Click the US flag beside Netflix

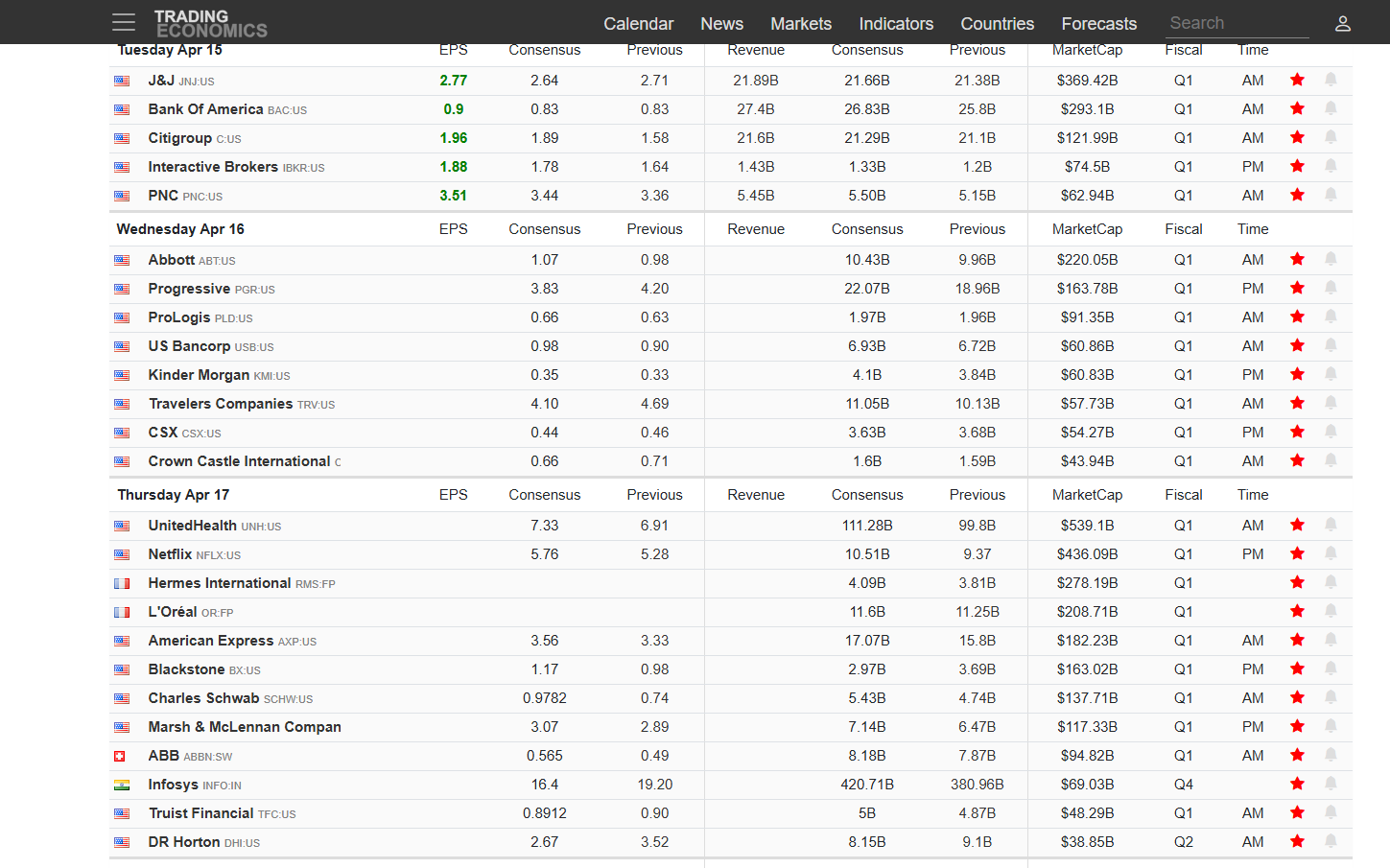[x=122, y=555]
